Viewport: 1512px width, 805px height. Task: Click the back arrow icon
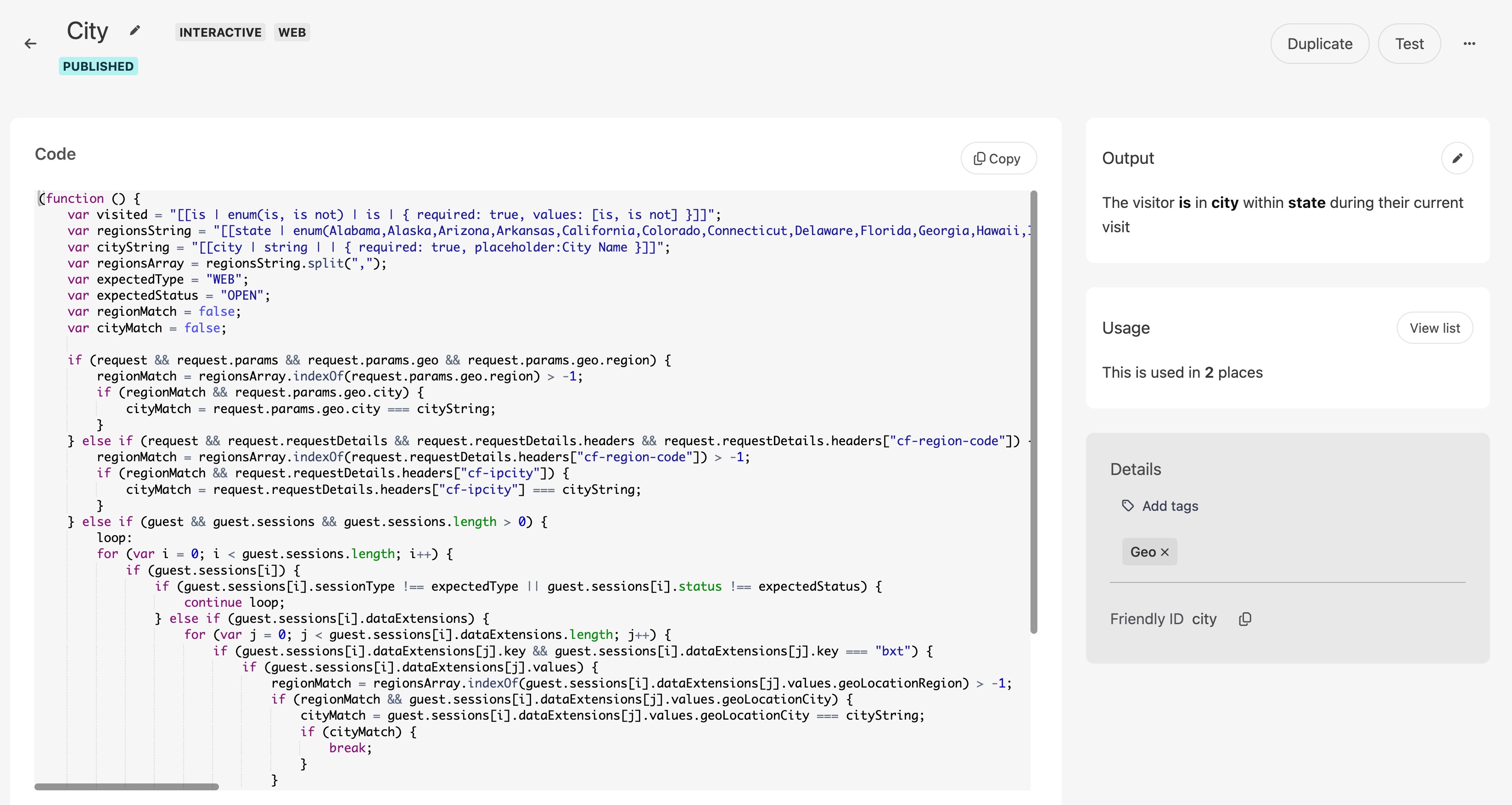[30, 44]
